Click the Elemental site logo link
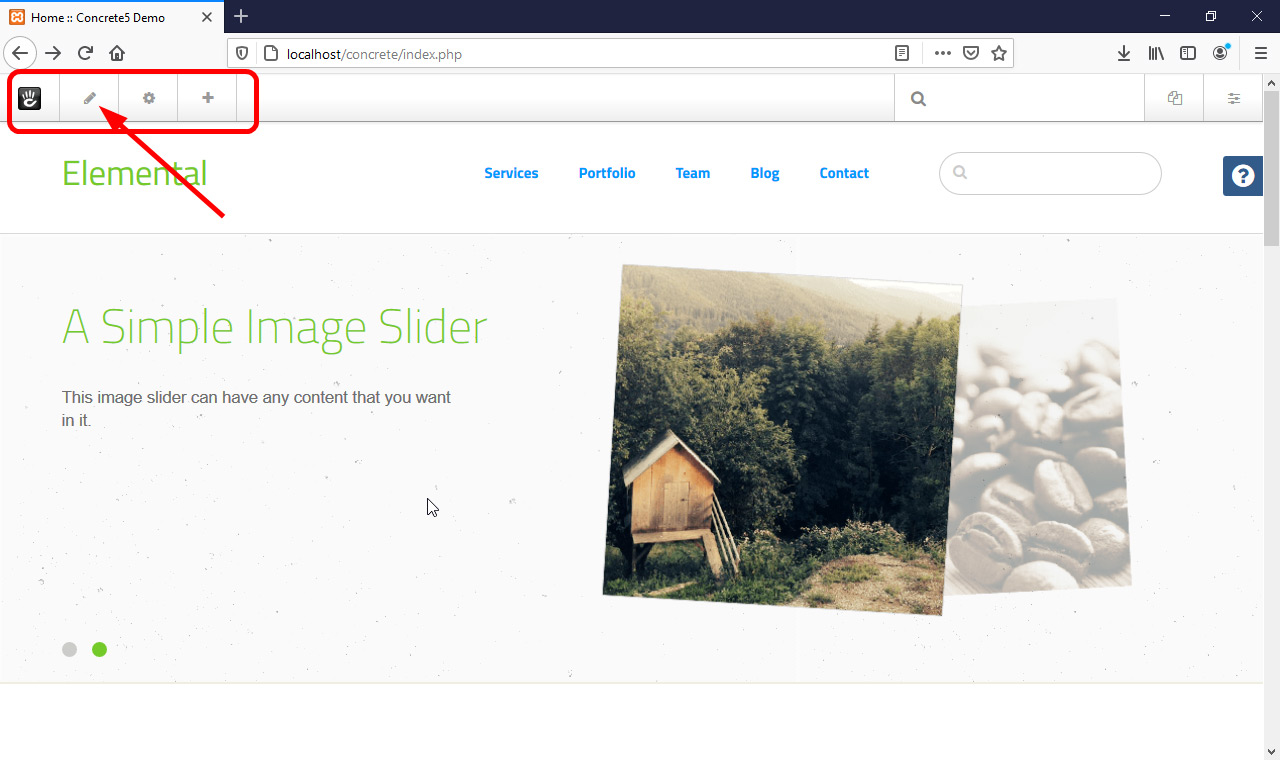Screen dimensions: 1280x760 pos(134,173)
